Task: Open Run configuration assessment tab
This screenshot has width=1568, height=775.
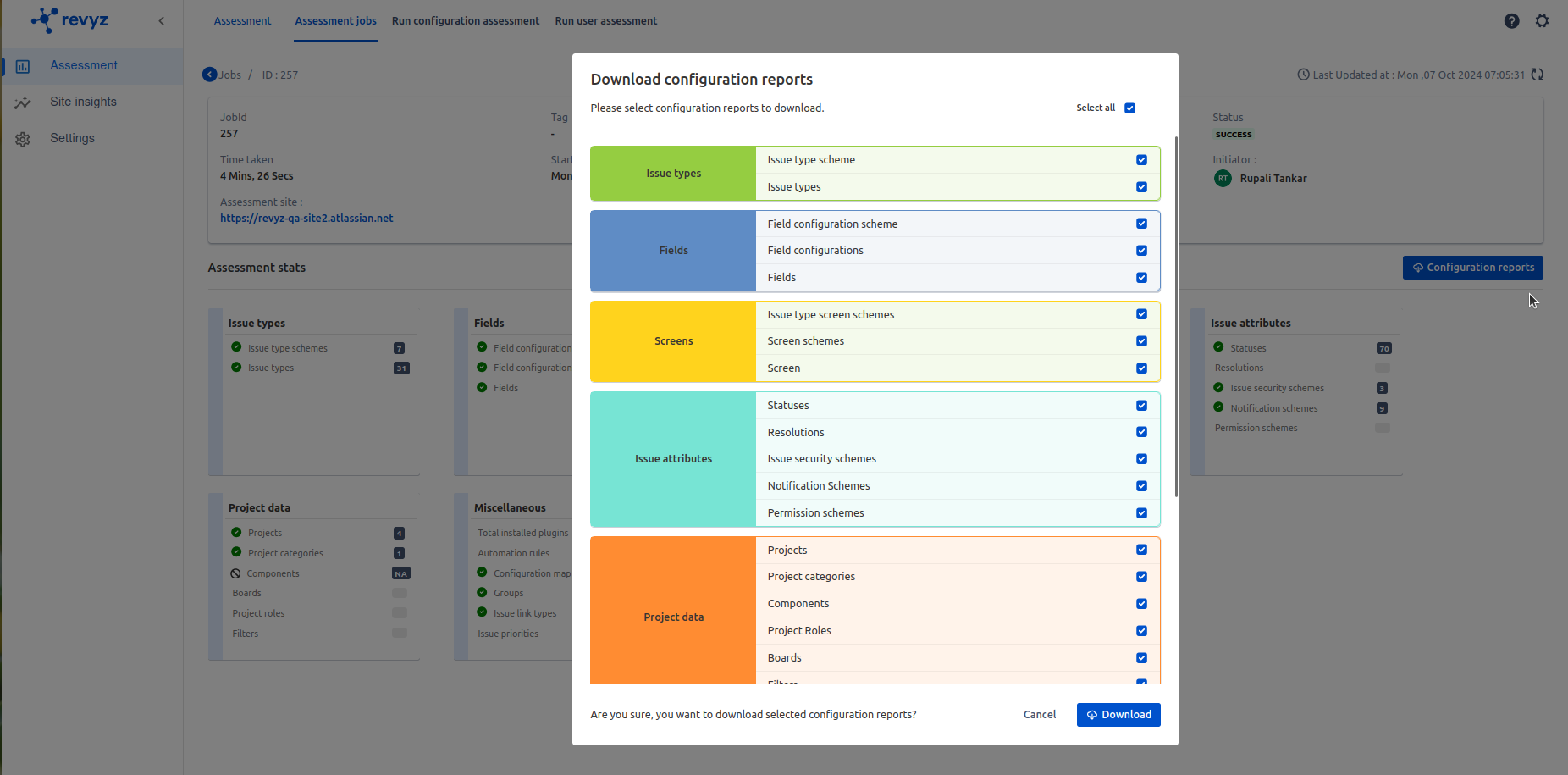Action: (466, 21)
